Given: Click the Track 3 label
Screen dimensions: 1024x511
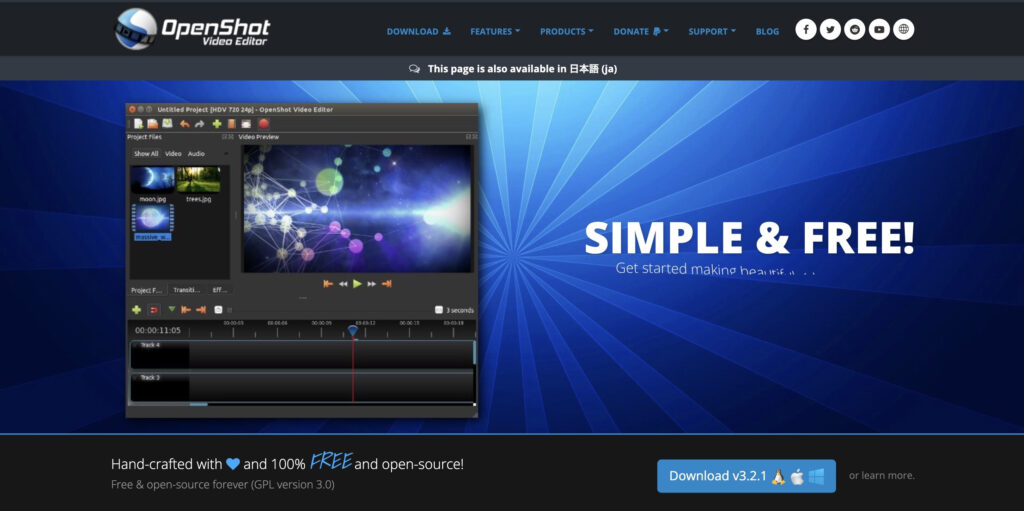Looking at the screenshot, I should tap(150, 378).
